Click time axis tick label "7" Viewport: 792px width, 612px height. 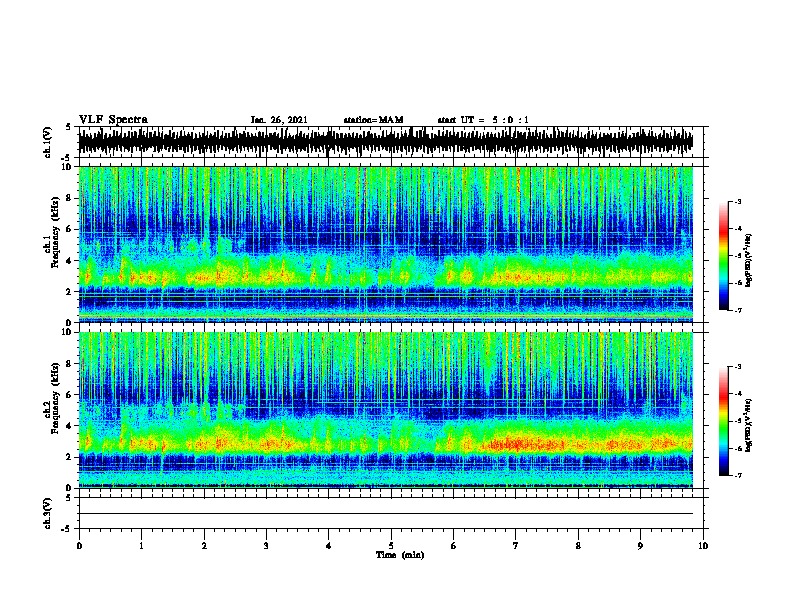(x=516, y=546)
